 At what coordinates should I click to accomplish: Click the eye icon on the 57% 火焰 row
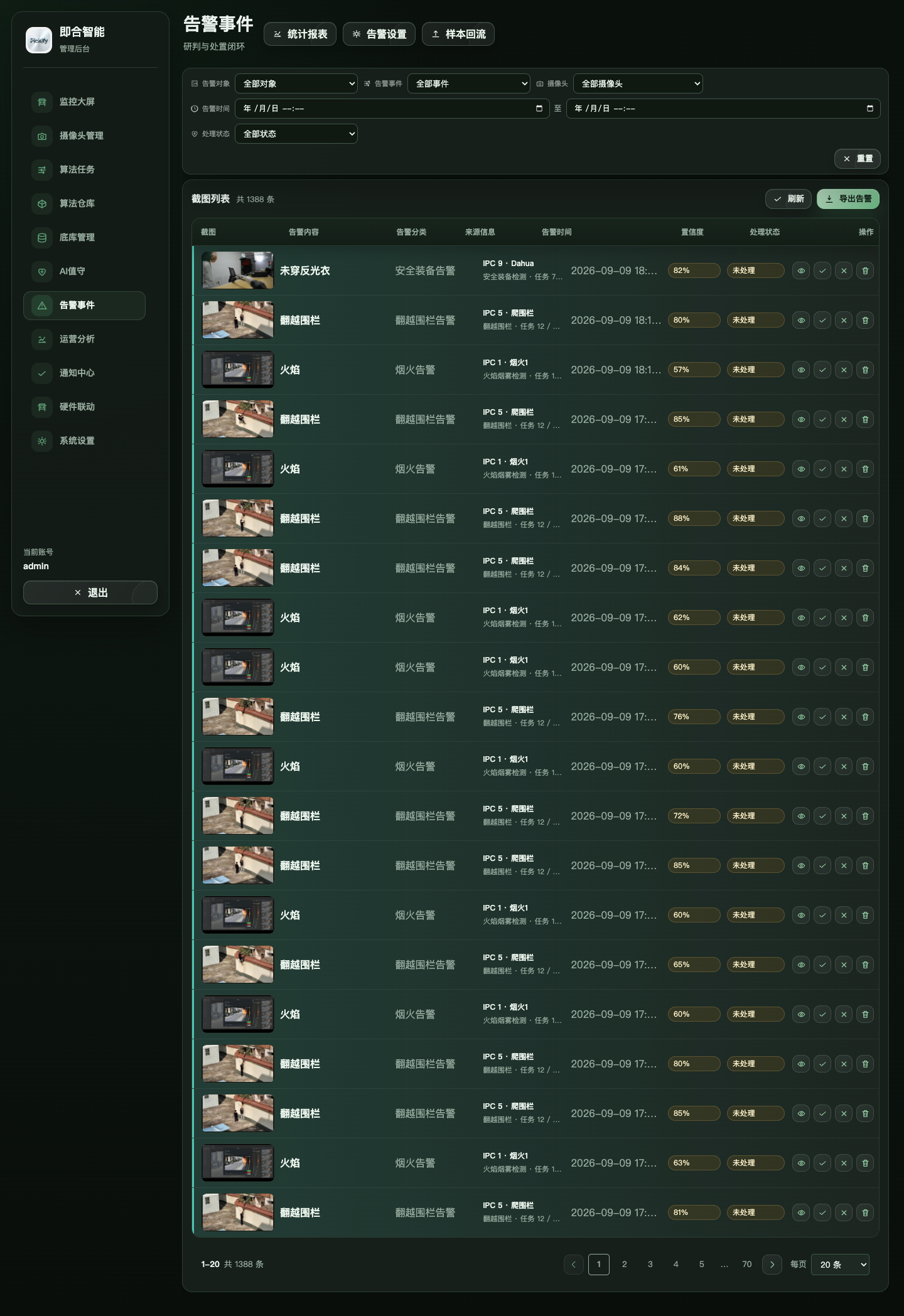tap(801, 370)
